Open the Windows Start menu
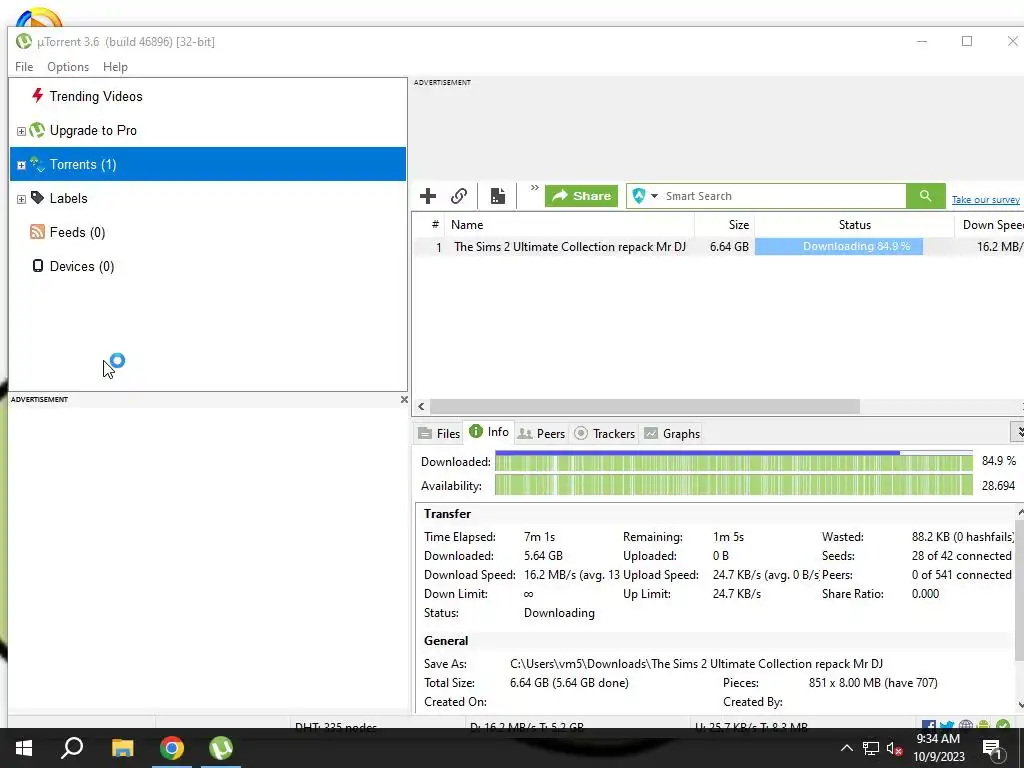The height and width of the screenshot is (768, 1024). (x=24, y=748)
